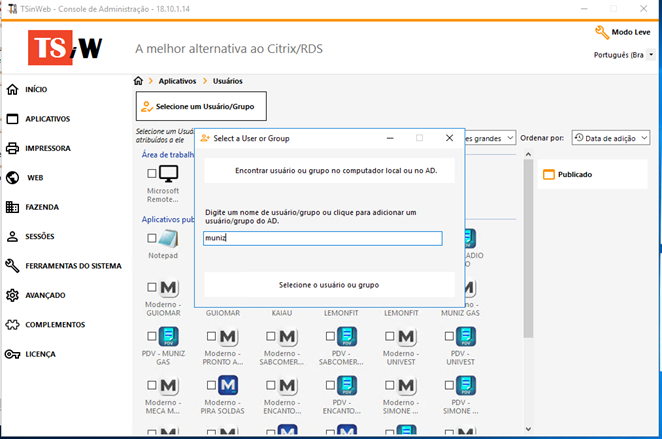Click the username text field containing muniz
Screen dimensions: 662x439
322,238
